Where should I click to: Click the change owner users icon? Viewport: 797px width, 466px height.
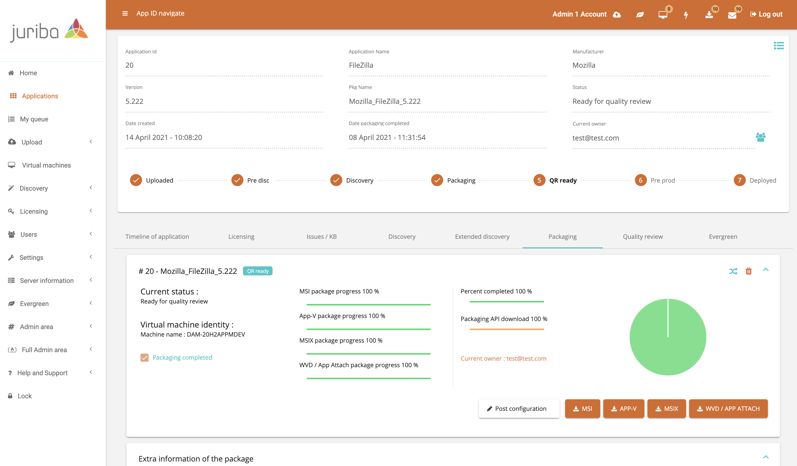[760, 137]
